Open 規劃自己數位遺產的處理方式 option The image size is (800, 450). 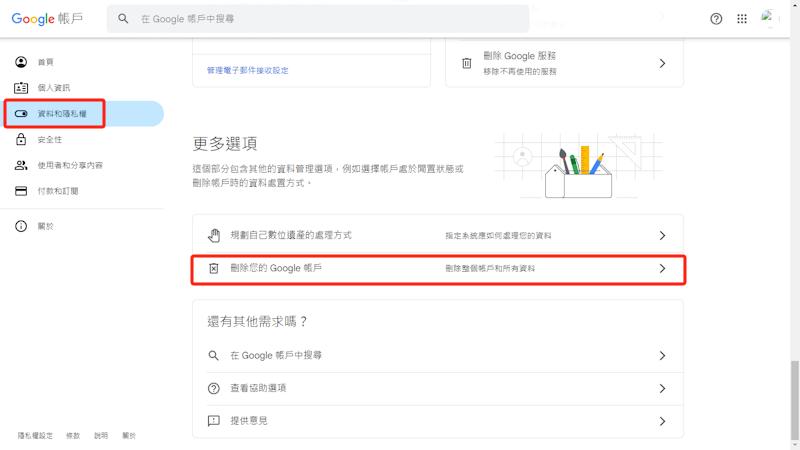438,235
